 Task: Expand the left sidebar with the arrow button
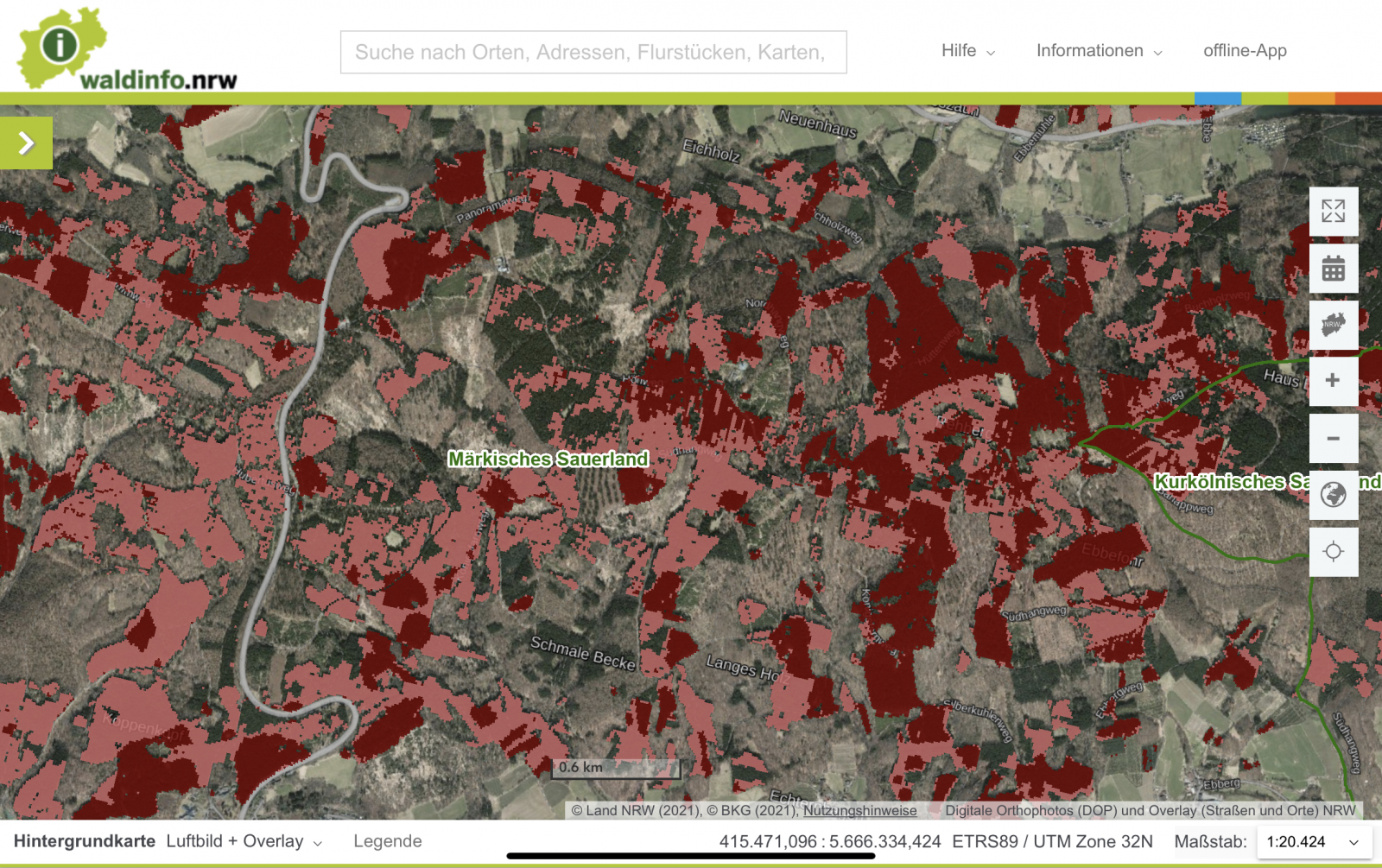coord(26,143)
